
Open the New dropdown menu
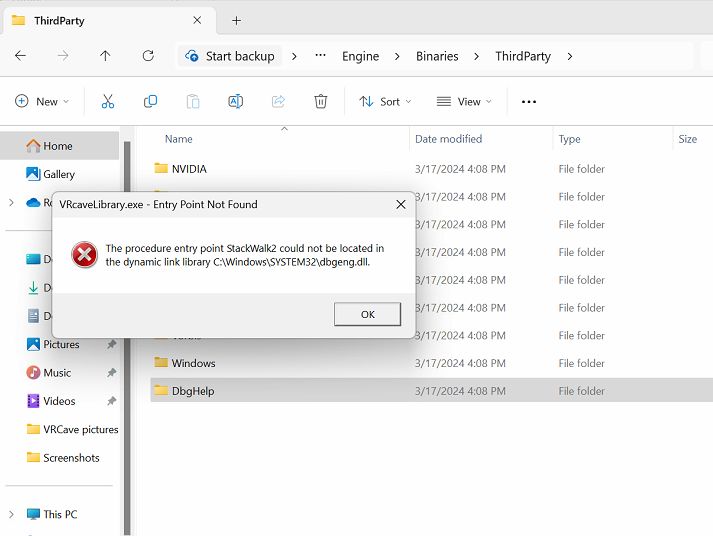click(42, 101)
